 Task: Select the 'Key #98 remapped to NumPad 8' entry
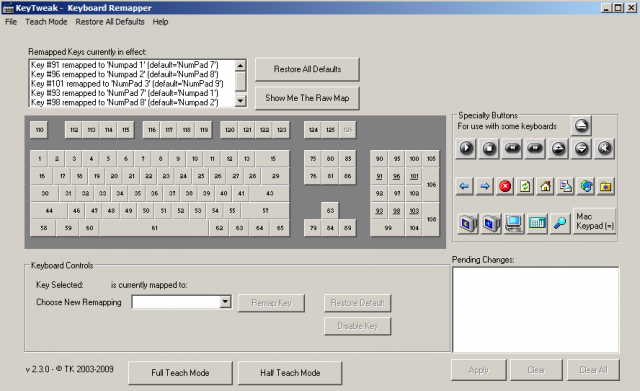click(124, 102)
